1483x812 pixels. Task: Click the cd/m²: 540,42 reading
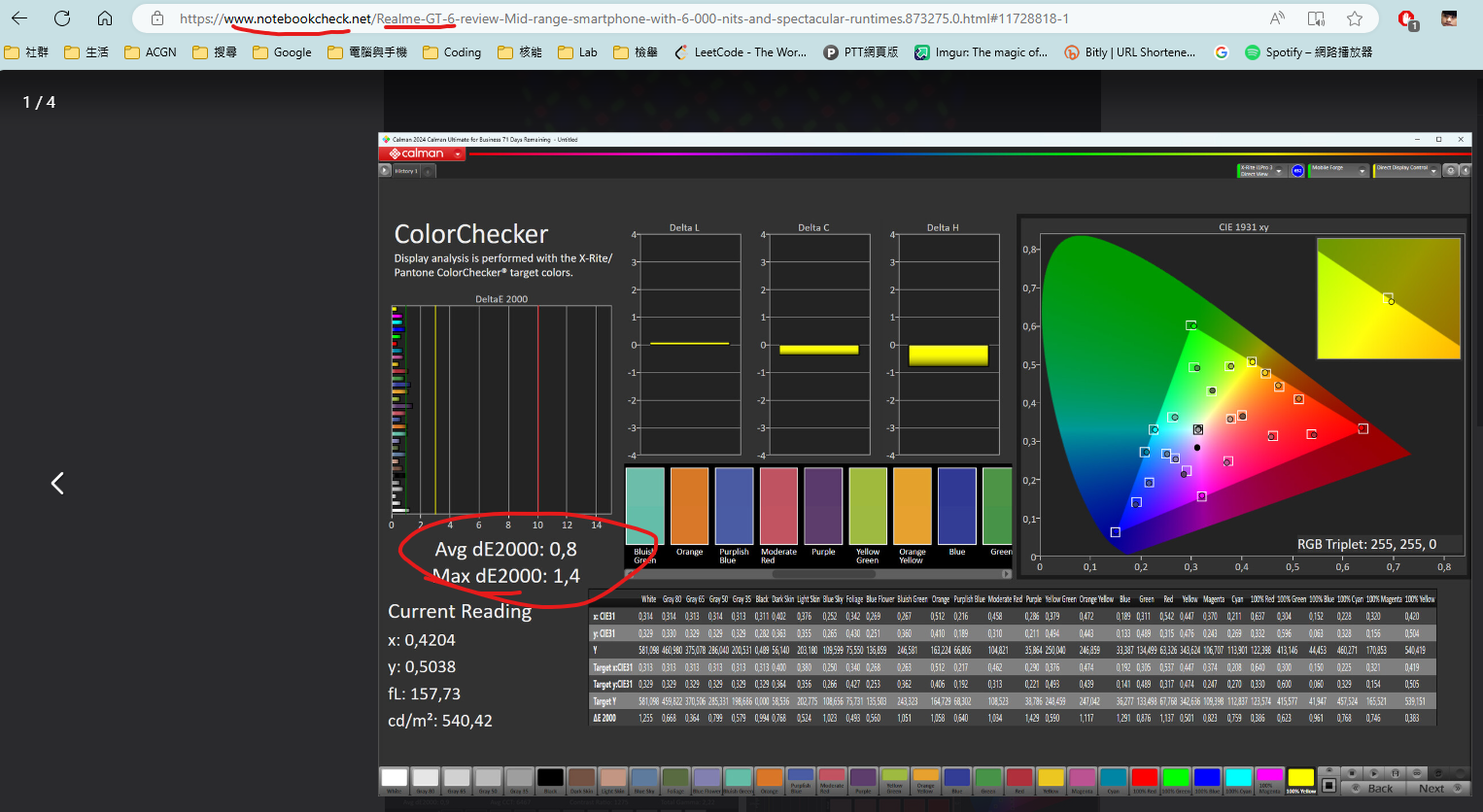(440, 721)
